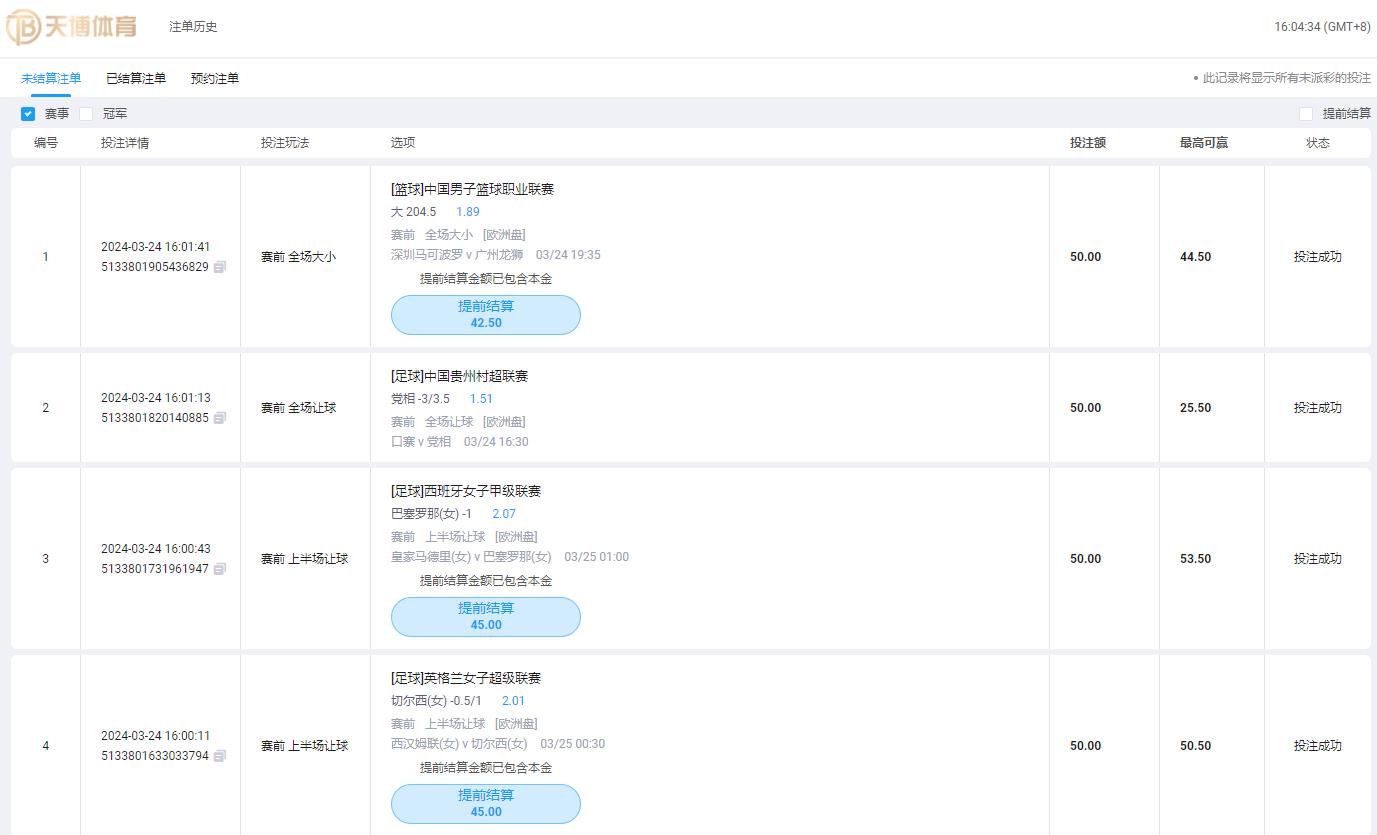Screen dimensions: 1377x835
Task: Click 投注成功 status in row 1
Action: (1318, 257)
